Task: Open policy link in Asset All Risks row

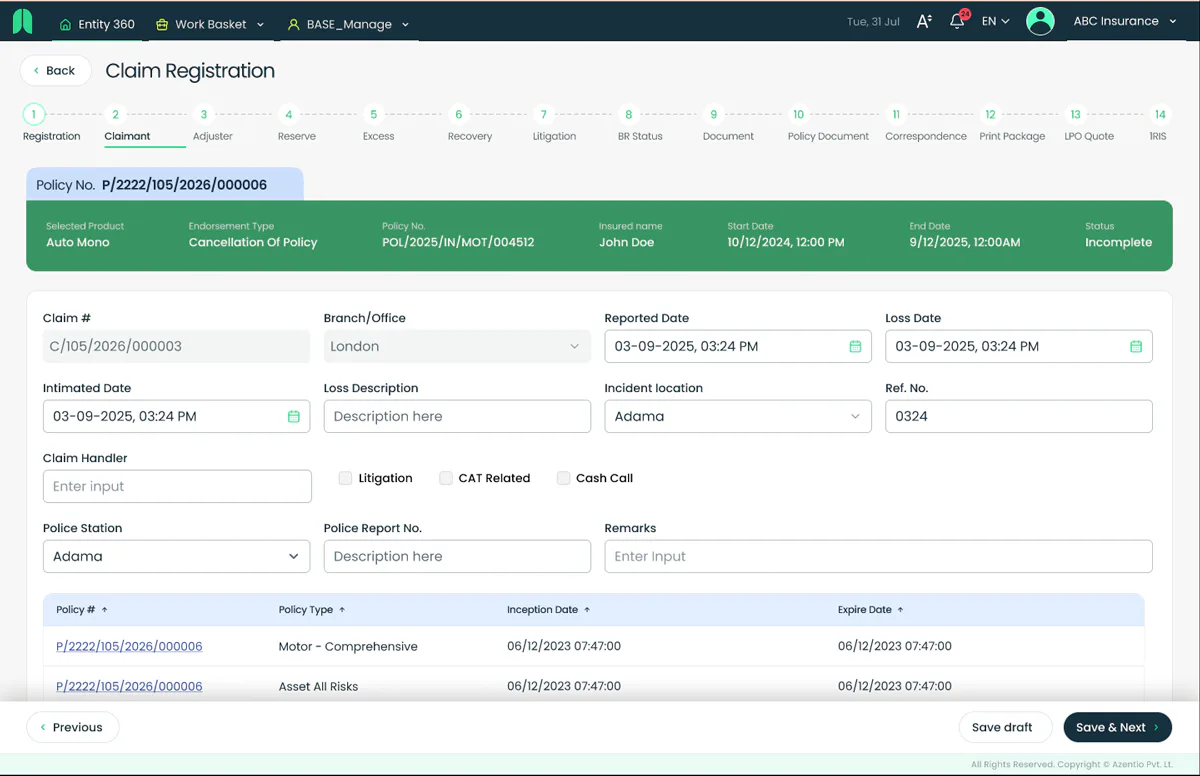Action: [129, 687]
